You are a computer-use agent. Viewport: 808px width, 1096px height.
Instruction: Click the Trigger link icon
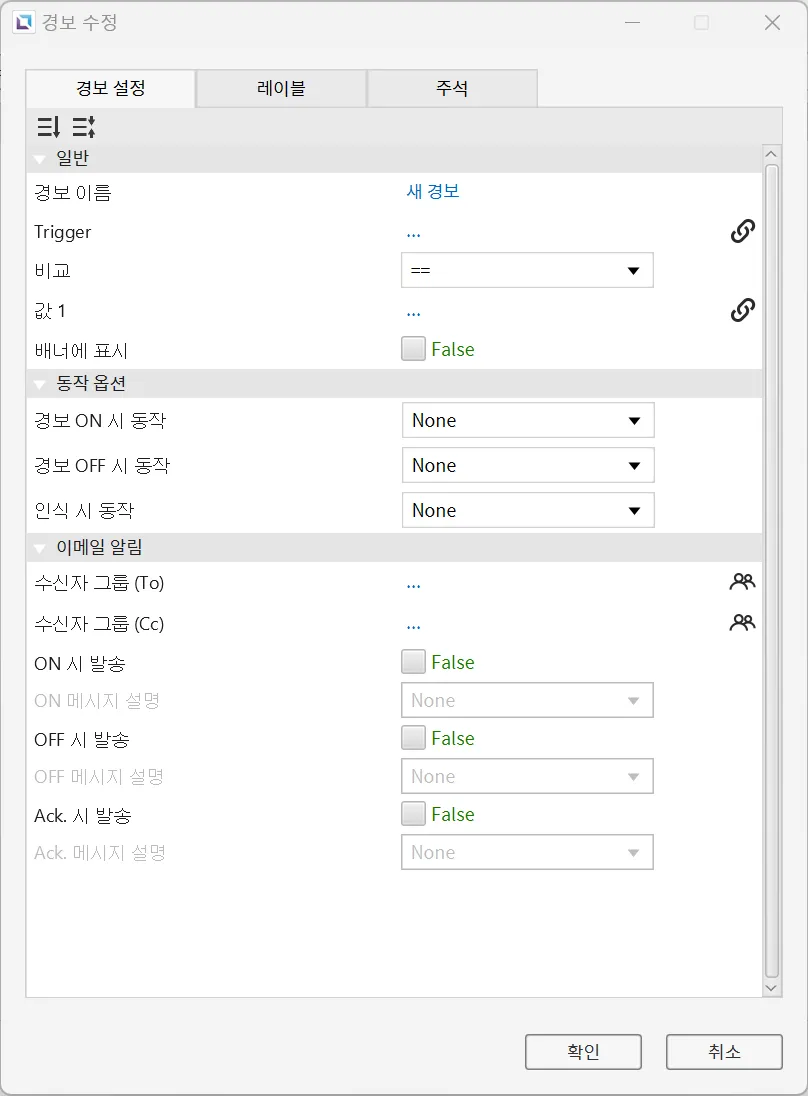click(742, 231)
